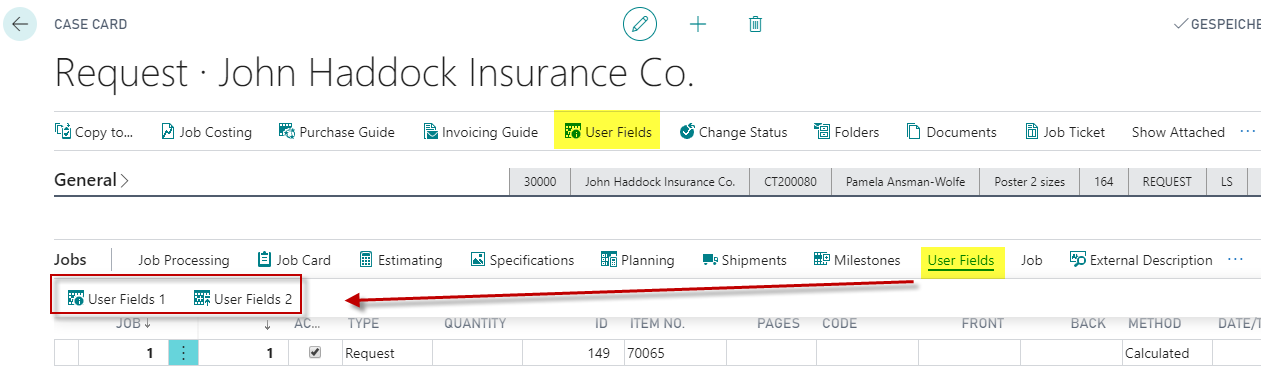The height and width of the screenshot is (366, 1261).
Task: Click the Calculated method cell
Action: pyautogui.click(x=1167, y=353)
